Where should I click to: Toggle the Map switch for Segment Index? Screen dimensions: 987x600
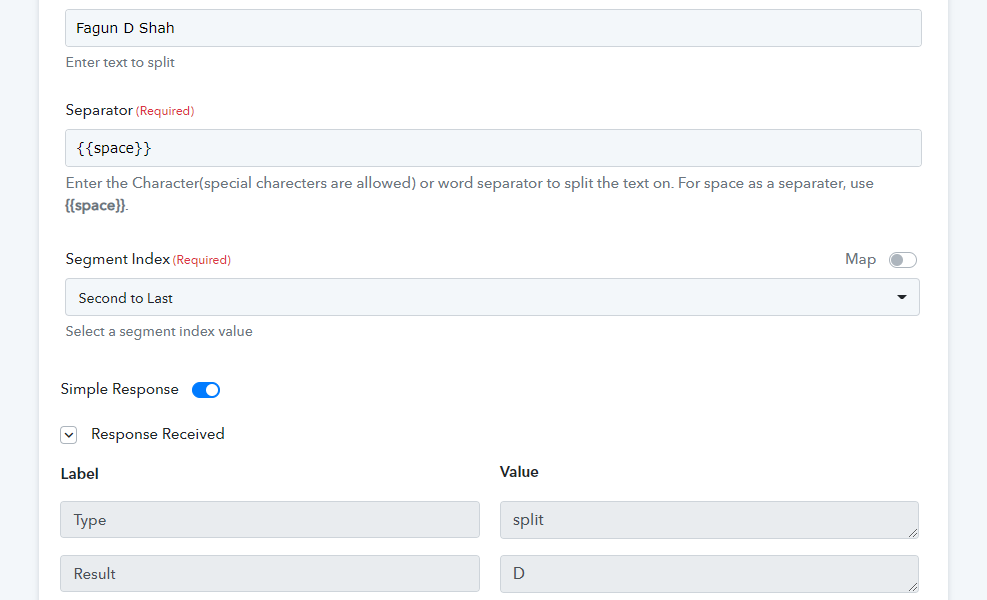click(902, 260)
